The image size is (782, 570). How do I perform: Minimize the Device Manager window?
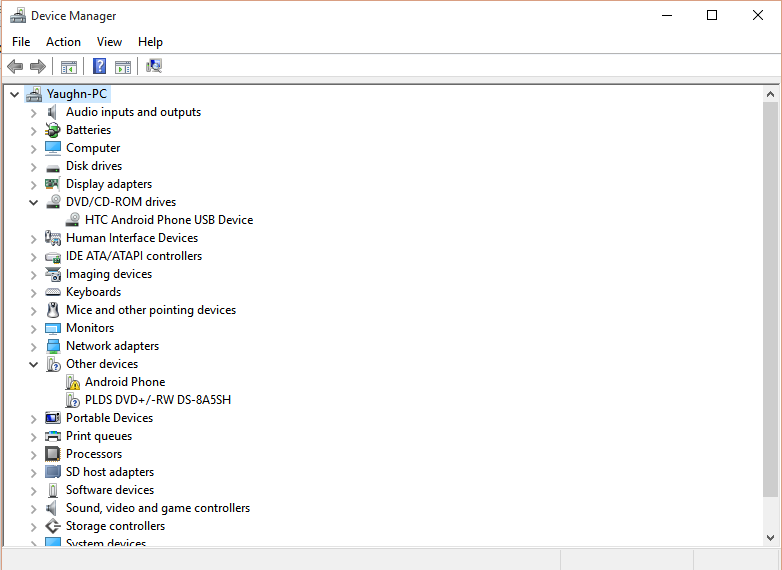[667, 15]
